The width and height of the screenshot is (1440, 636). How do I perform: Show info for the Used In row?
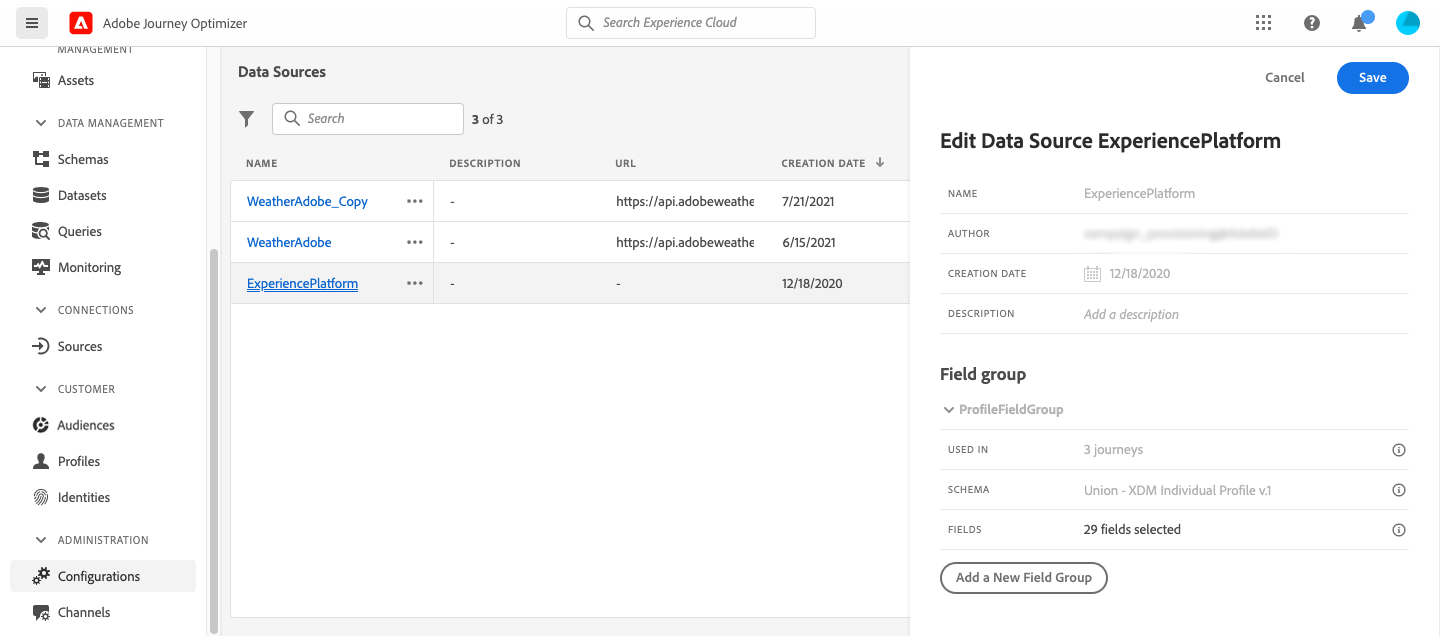click(1399, 450)
